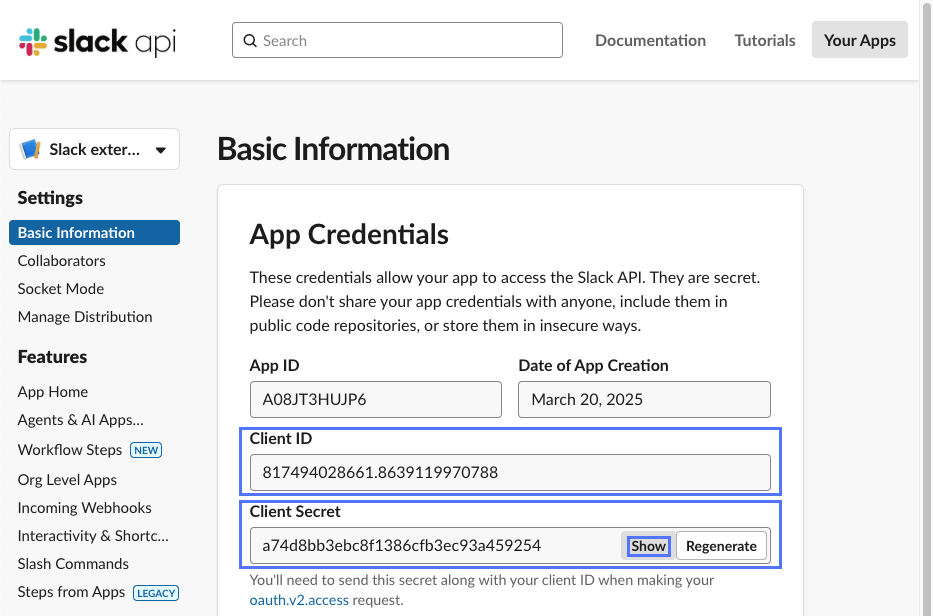Click the App ID field A08JT3HUJP6
The image size is (933, 616).
[x=375, y=399]
